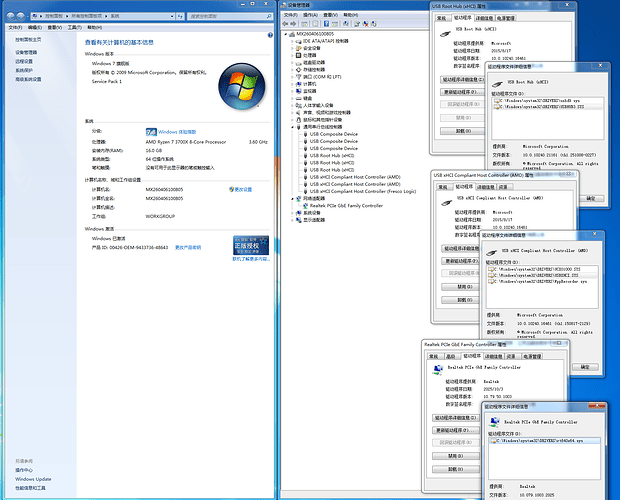This screenshot has width=620, height=500.
Task: Open the Windows Update link in sidebar
Action: coord(33,479)
